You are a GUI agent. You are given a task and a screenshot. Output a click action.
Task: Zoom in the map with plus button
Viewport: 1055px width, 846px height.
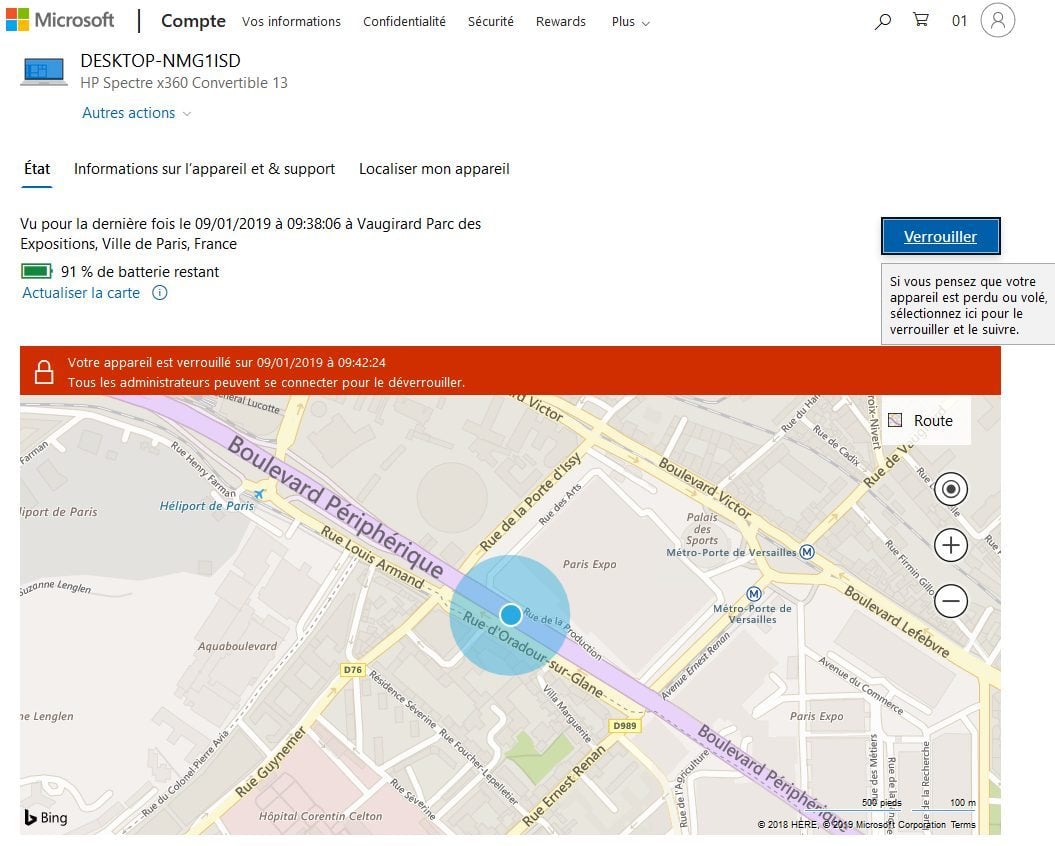[951, 545]
